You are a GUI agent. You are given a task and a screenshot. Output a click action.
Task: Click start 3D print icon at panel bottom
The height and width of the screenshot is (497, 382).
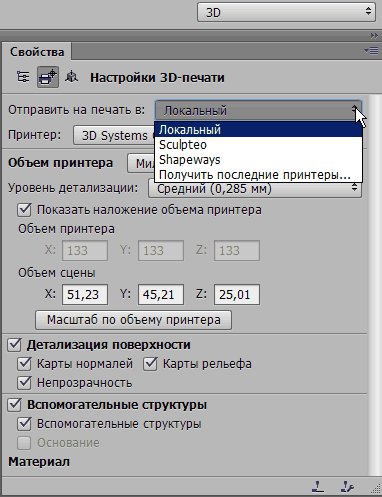318,487
